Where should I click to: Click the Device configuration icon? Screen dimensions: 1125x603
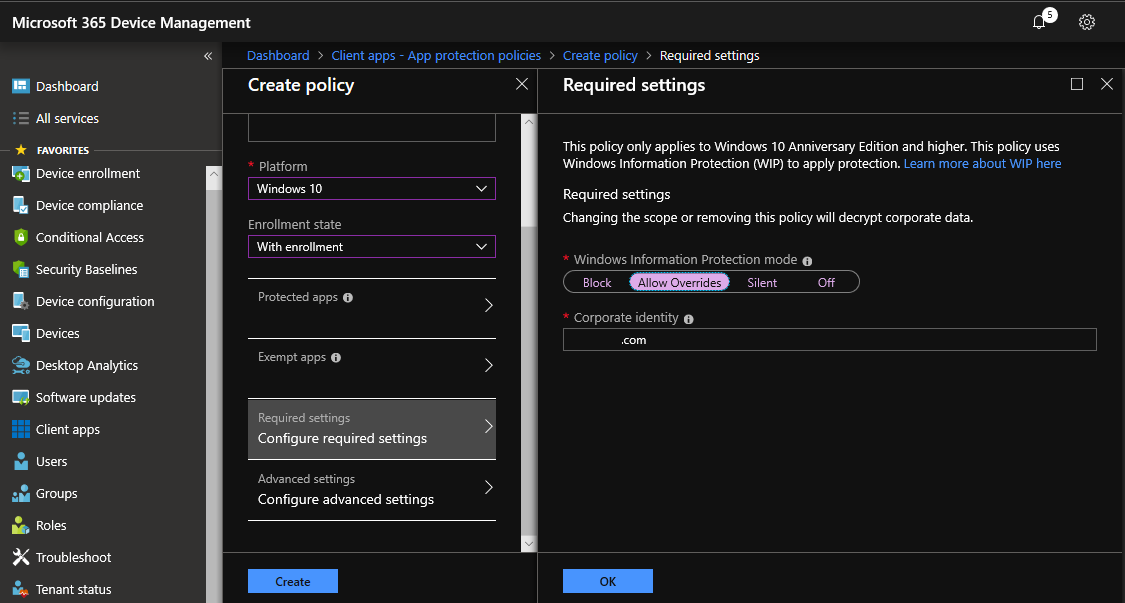(21, 302)
